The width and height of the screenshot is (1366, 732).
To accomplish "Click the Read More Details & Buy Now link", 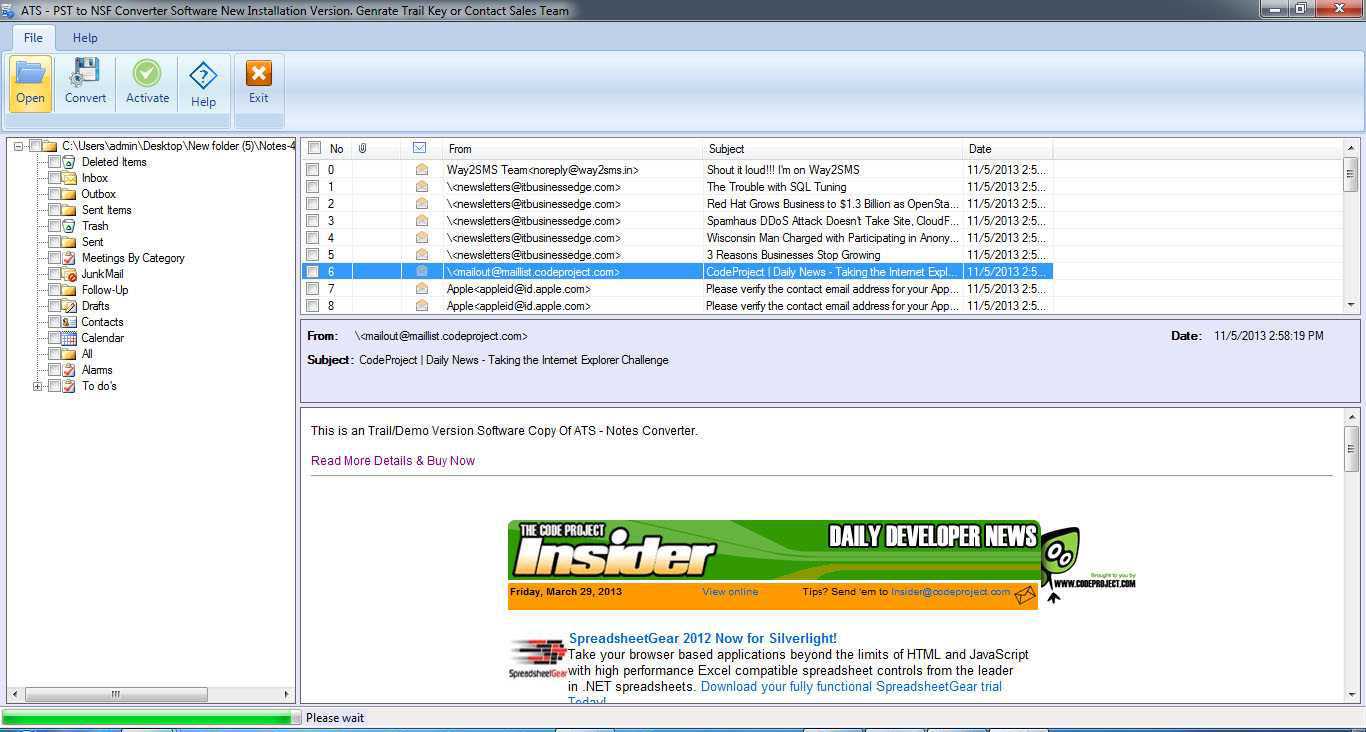I will pyautogui.click(x=392, y=461).
